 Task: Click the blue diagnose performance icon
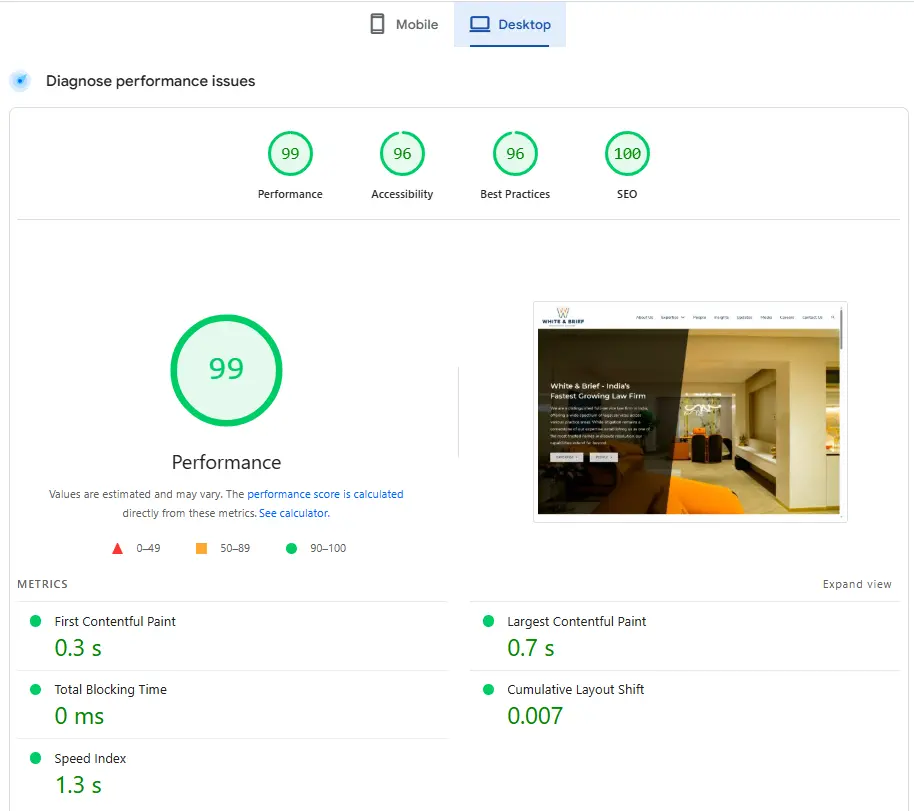[20, 80]
